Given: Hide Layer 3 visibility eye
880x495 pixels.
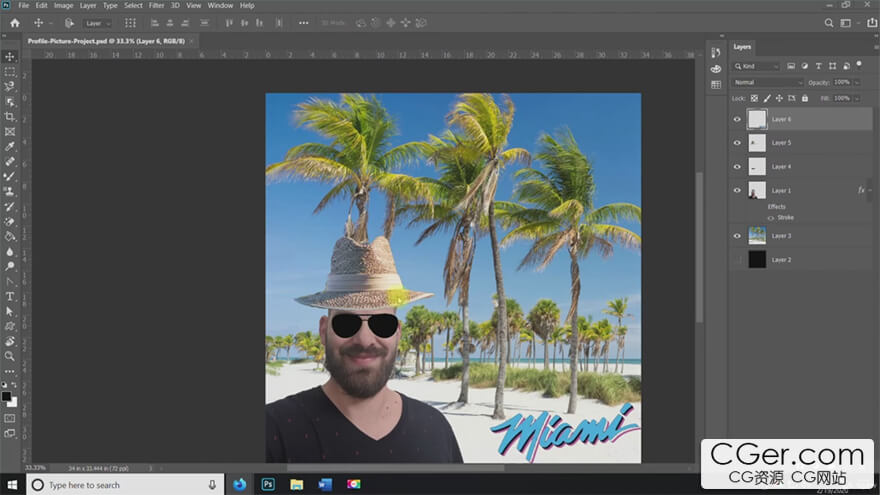Looking at the screenshot, I should pyautogui.click(x=738, y=236).
